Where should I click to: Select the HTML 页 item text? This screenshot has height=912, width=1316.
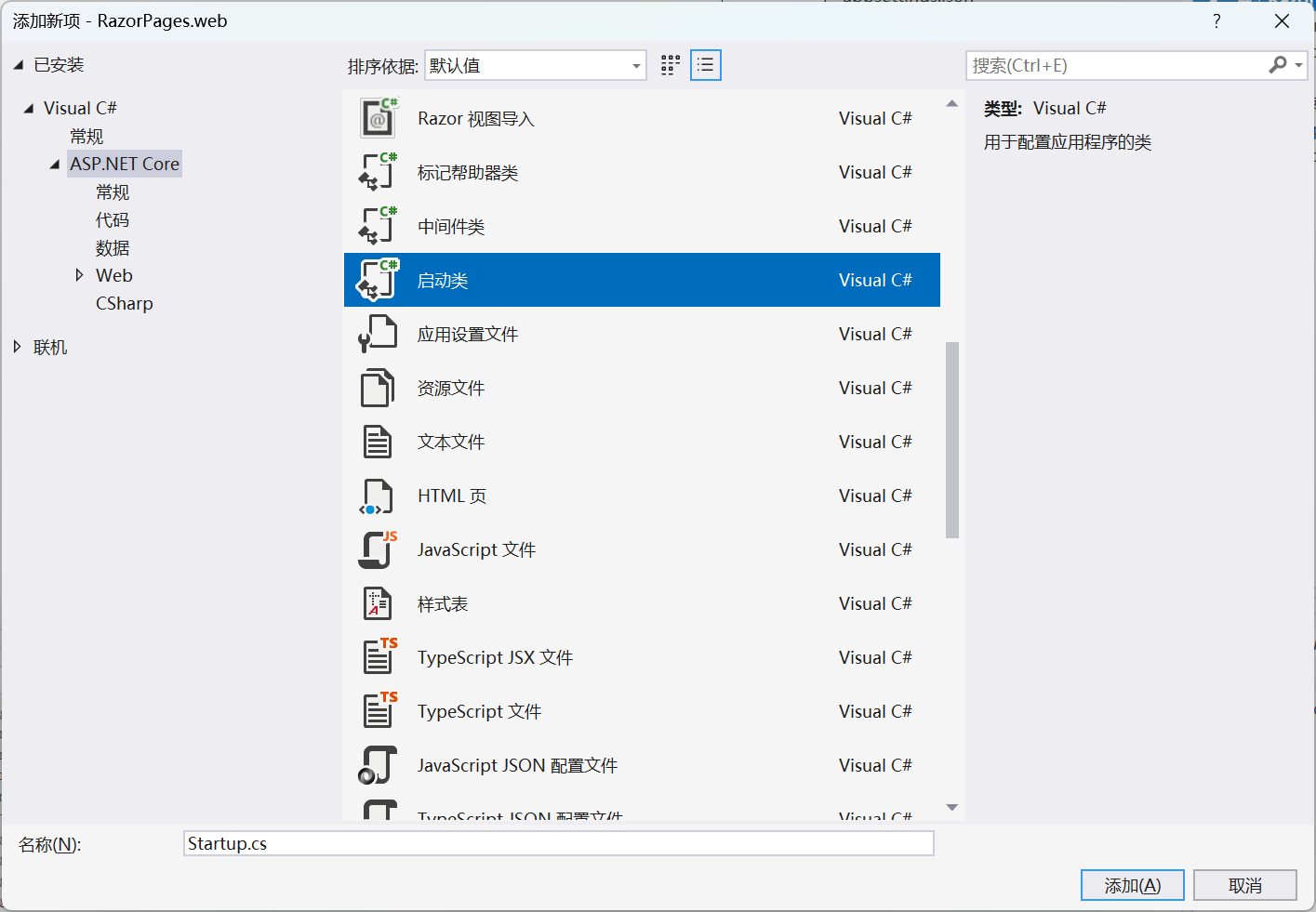[452, 496]
